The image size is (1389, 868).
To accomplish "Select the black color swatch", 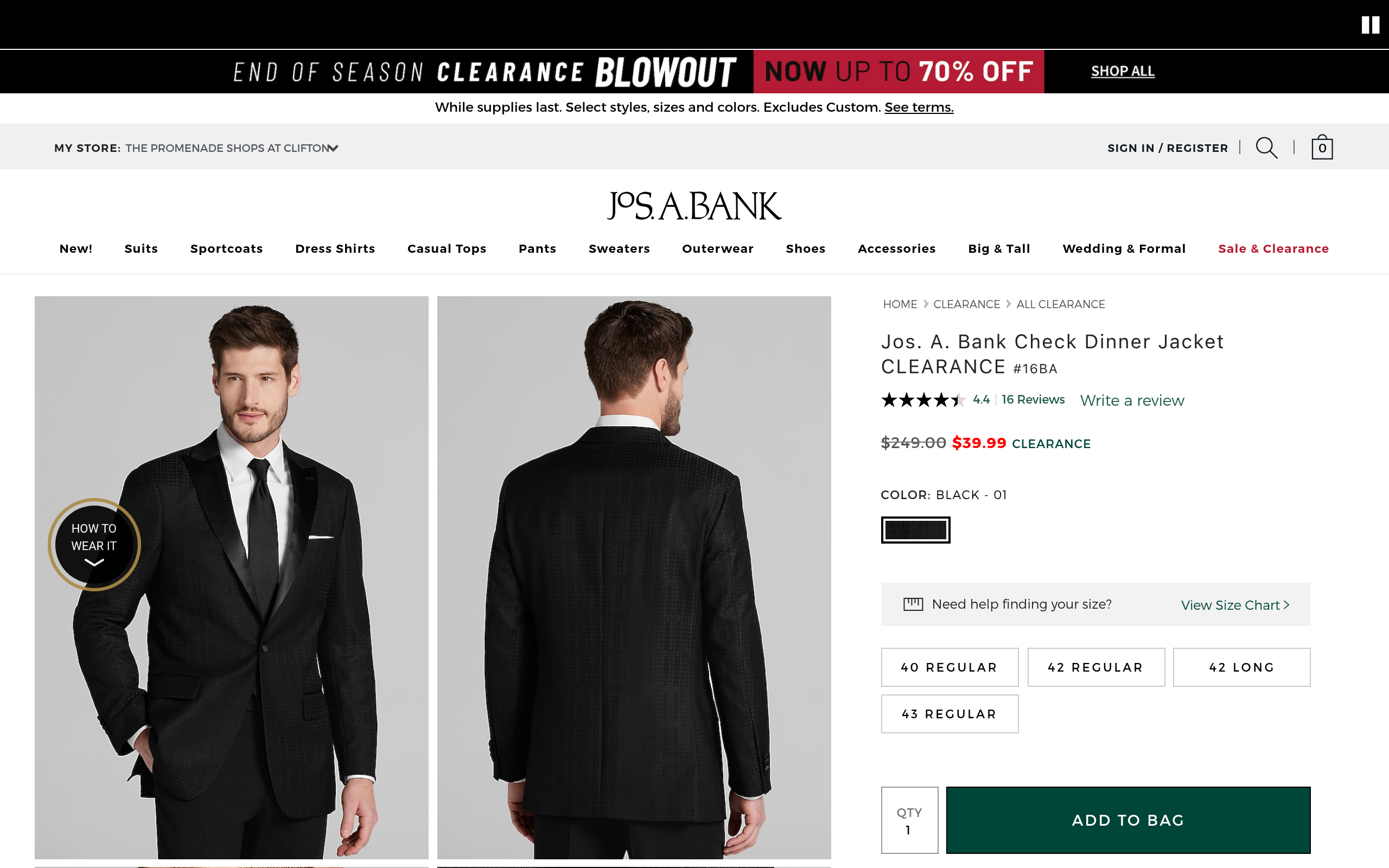I will 915,530.
